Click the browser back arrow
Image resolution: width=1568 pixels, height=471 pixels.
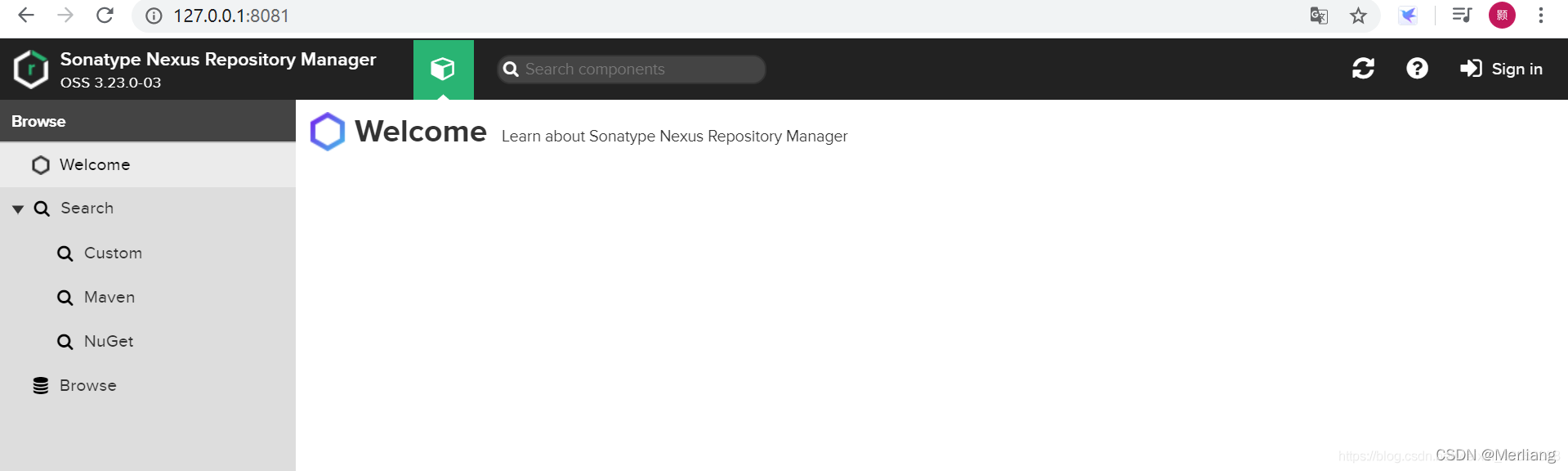(x=26, y=16)
